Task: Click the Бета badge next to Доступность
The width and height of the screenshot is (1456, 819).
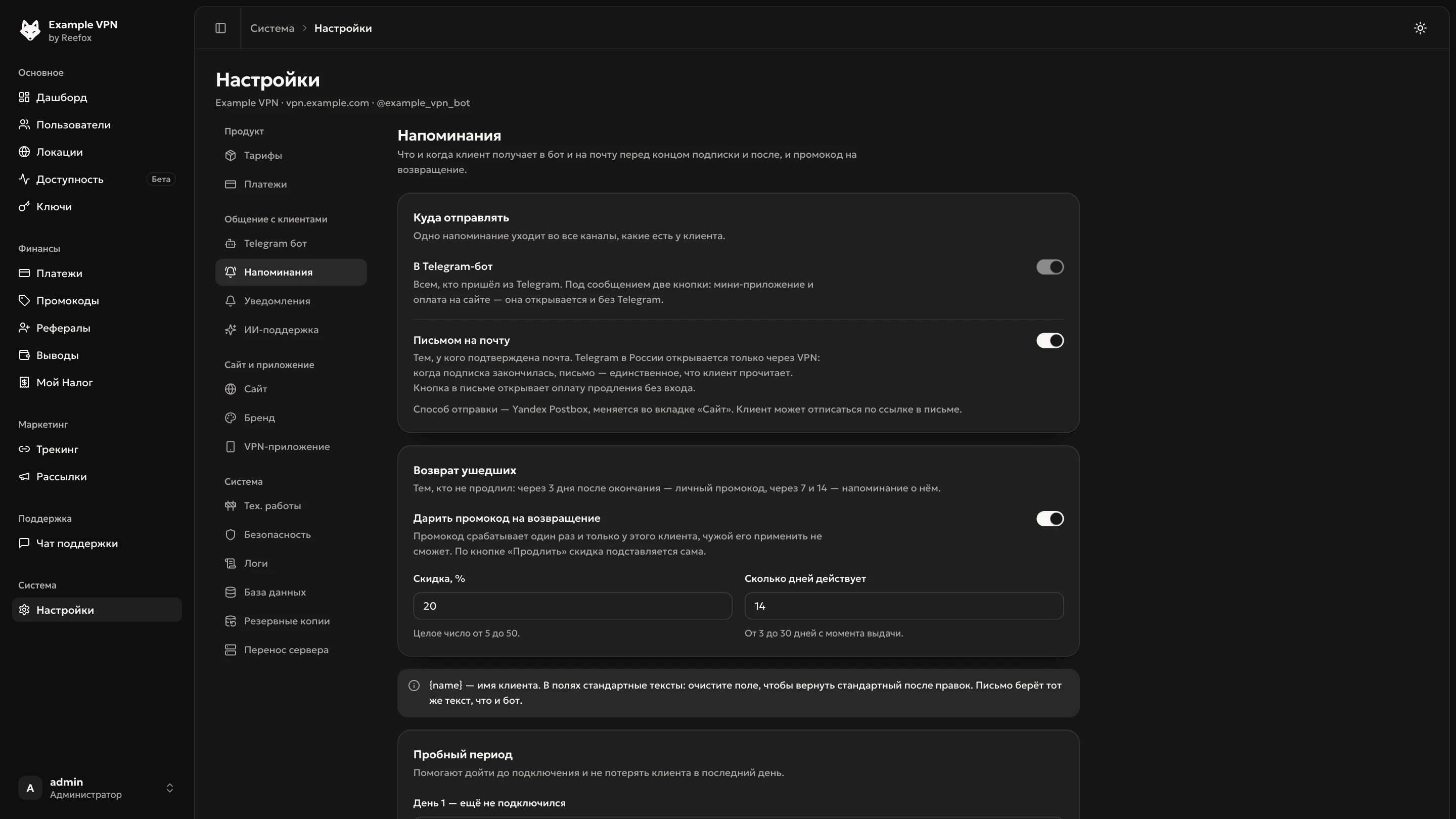Action: [x=161, y=179]
